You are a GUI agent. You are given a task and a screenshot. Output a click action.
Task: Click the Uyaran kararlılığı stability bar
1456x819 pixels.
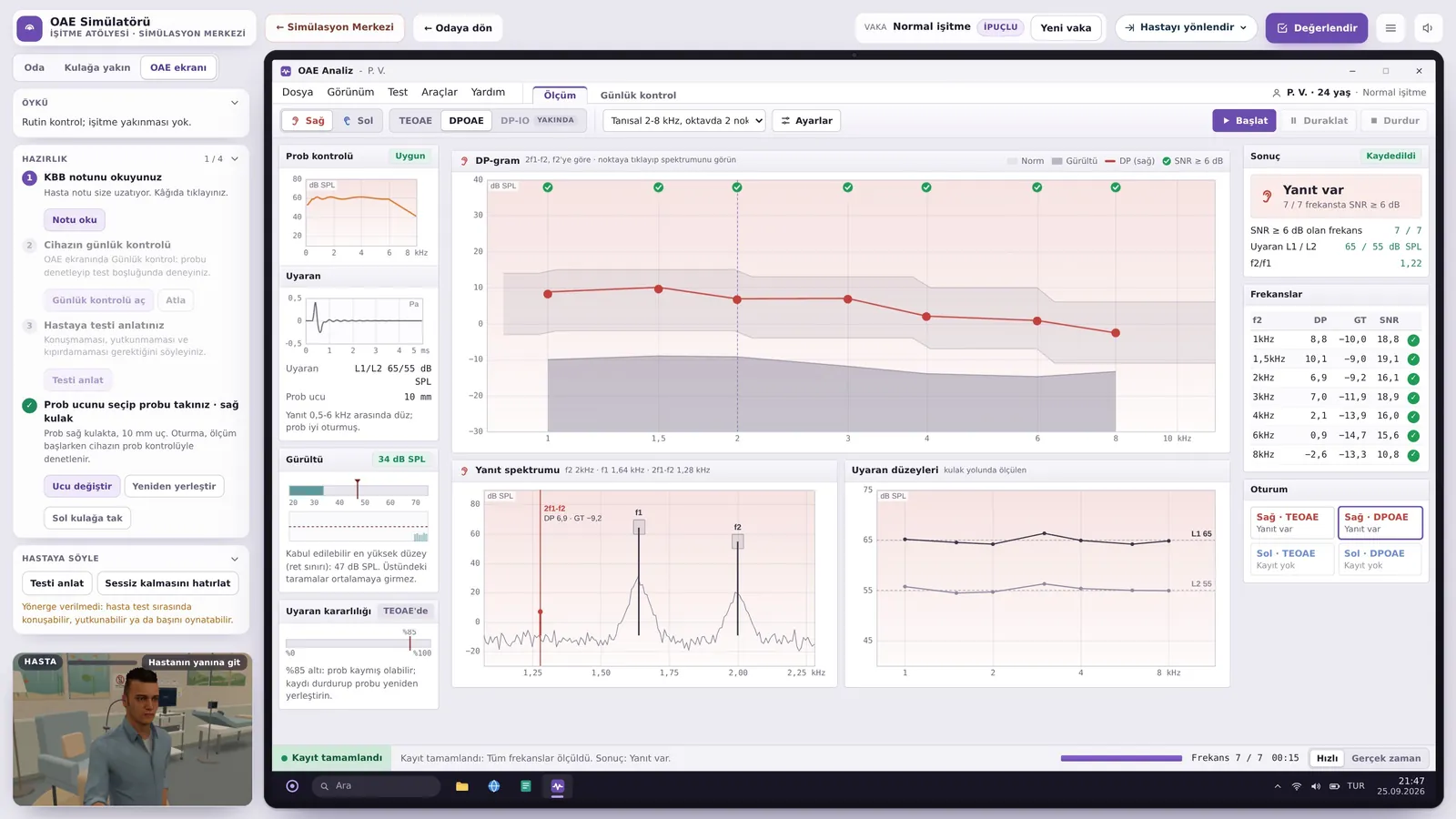point(359,643)
